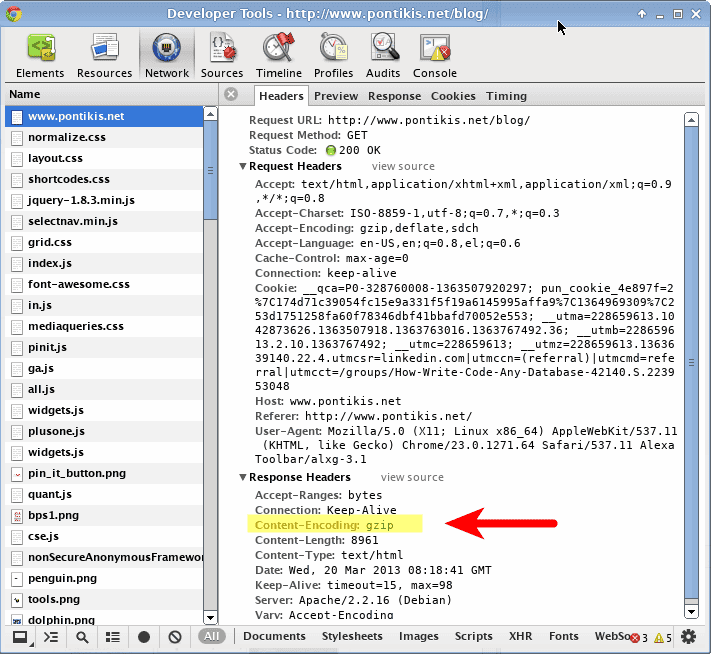Click the pin_it_button.png file icon

point(17,474)
